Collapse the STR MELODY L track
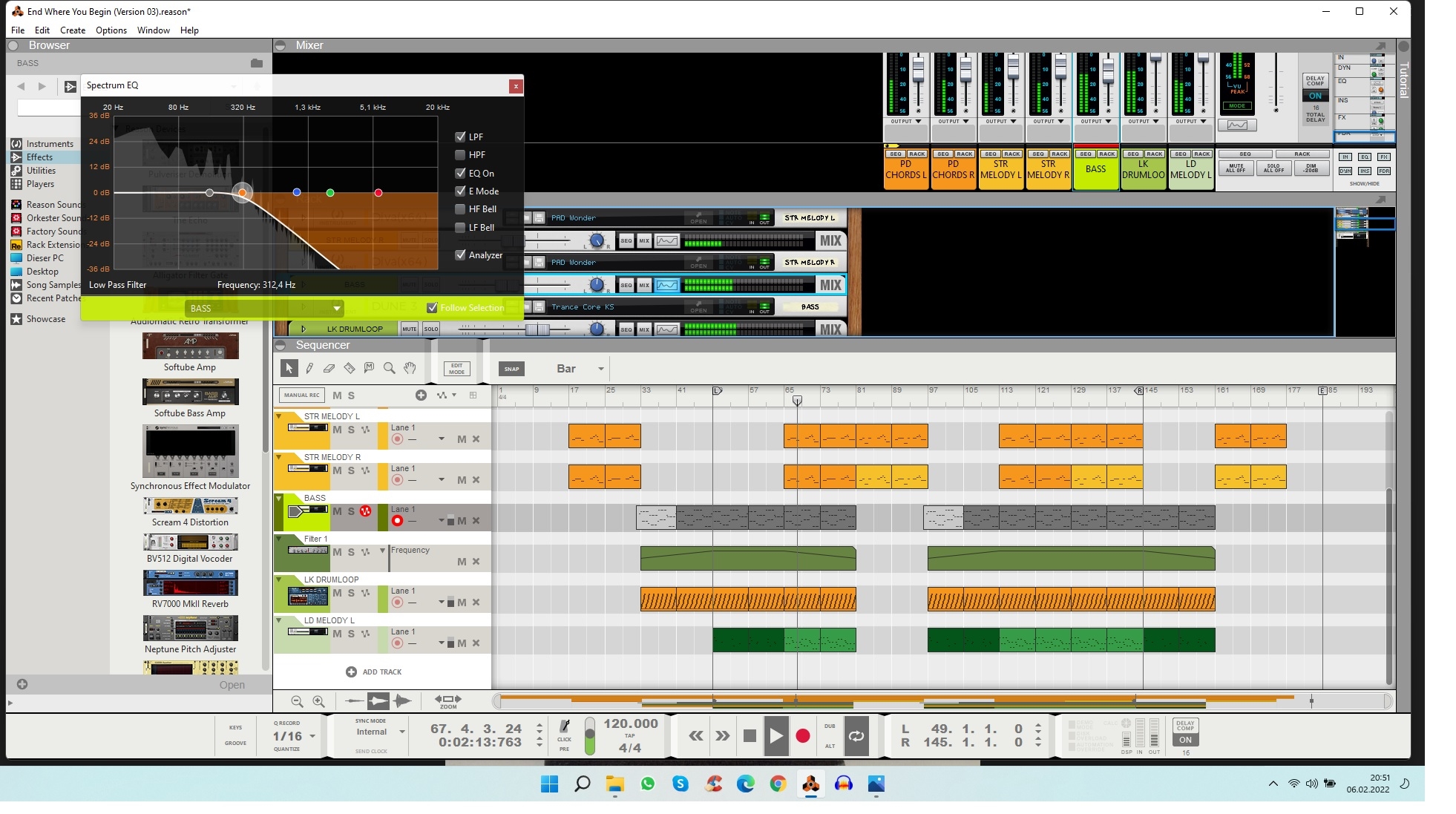Screen dimensions: 1456x814 pyautogui.click(x=279, y=416)
